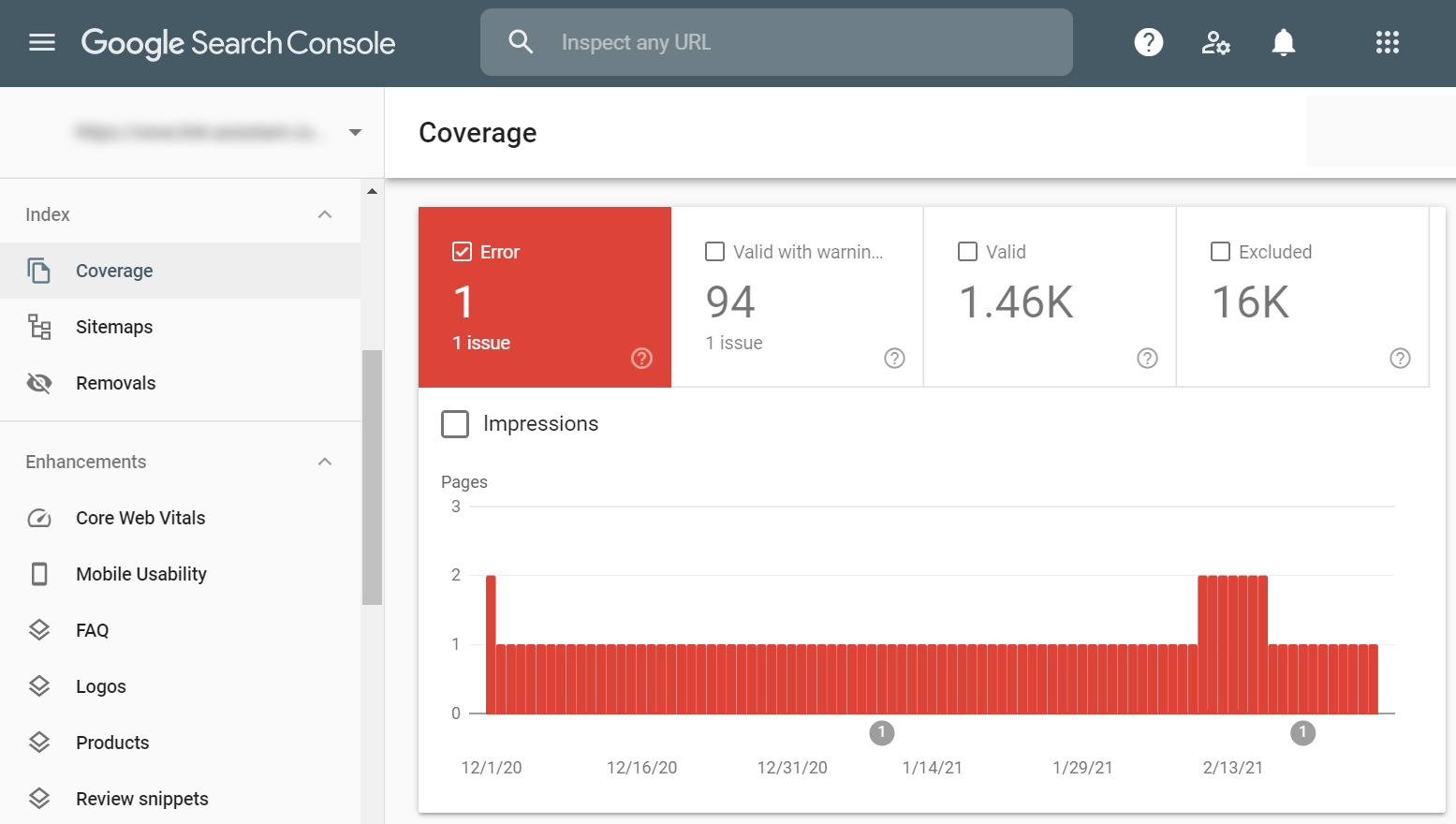
Task: Click the FAQ layers icon
Action: pos(39,630)
